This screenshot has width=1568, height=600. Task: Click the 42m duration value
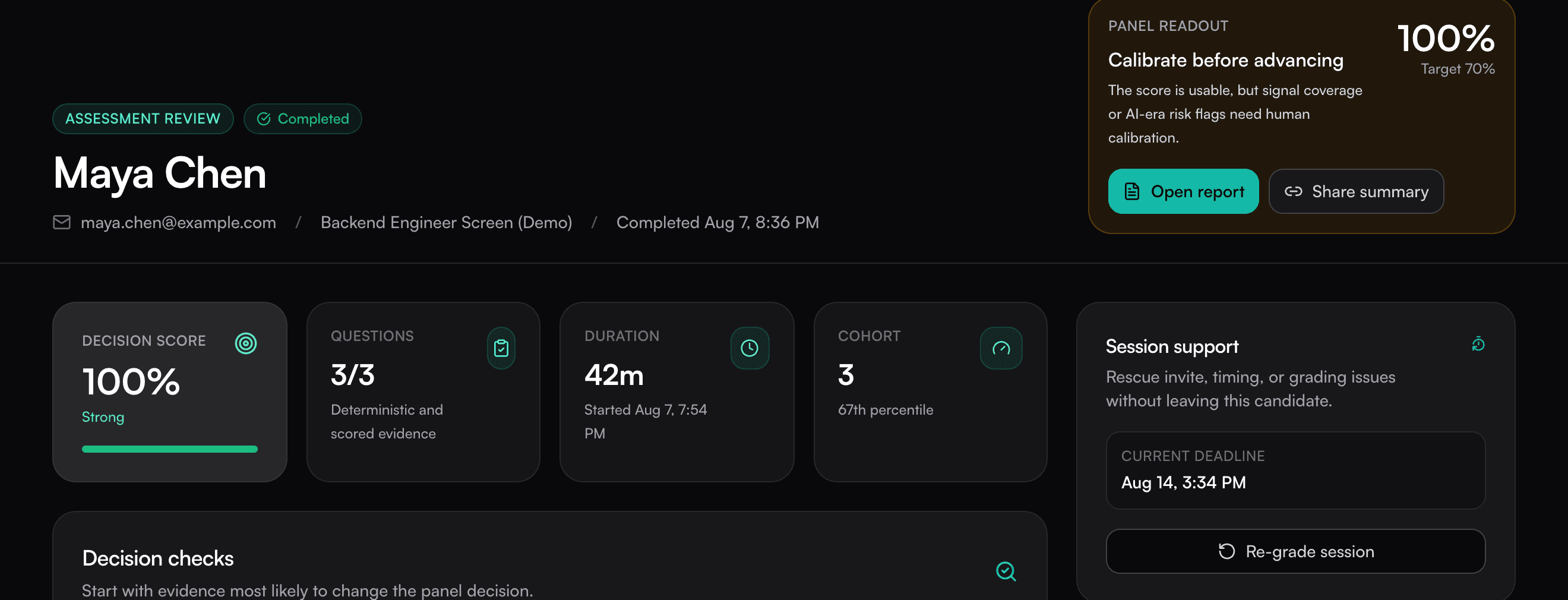[x=614, y=375]
